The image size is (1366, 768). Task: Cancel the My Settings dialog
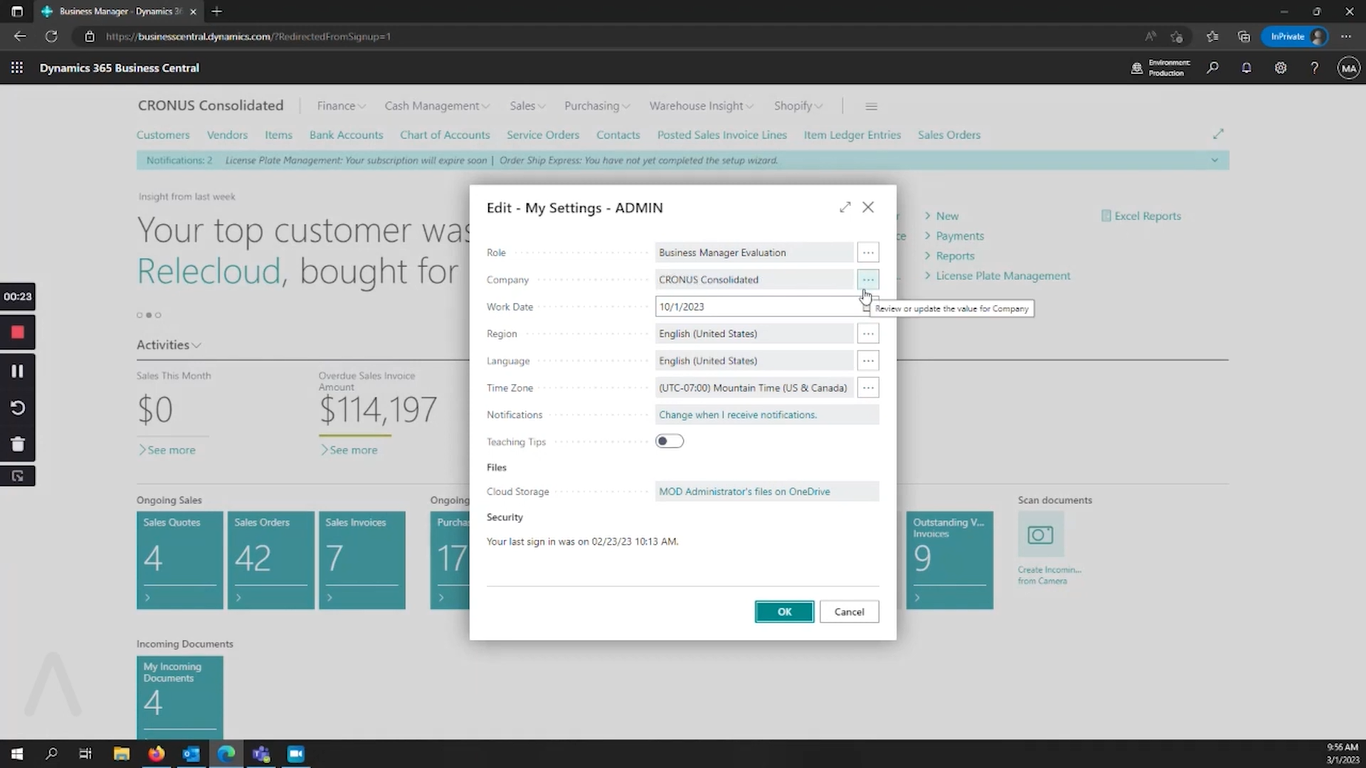[849, 612]
